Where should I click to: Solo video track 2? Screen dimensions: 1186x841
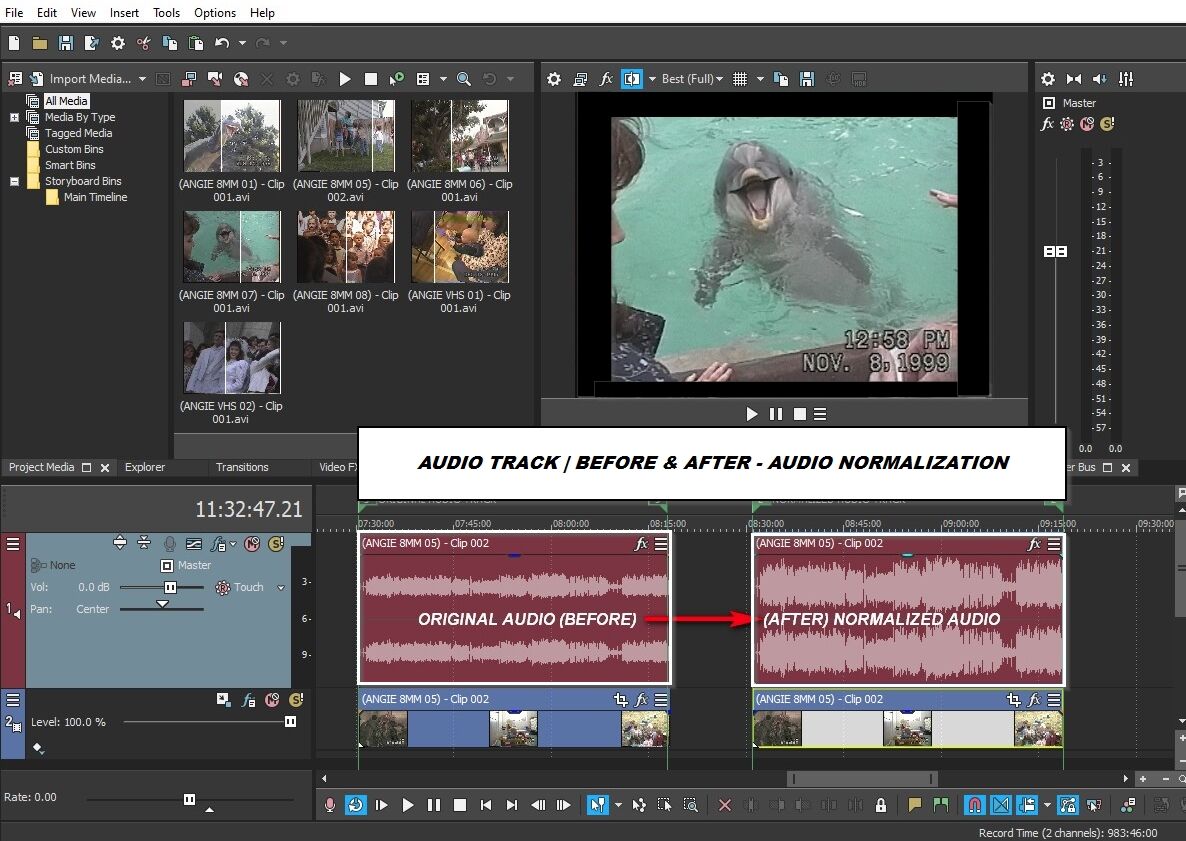[x=296, y=700]
